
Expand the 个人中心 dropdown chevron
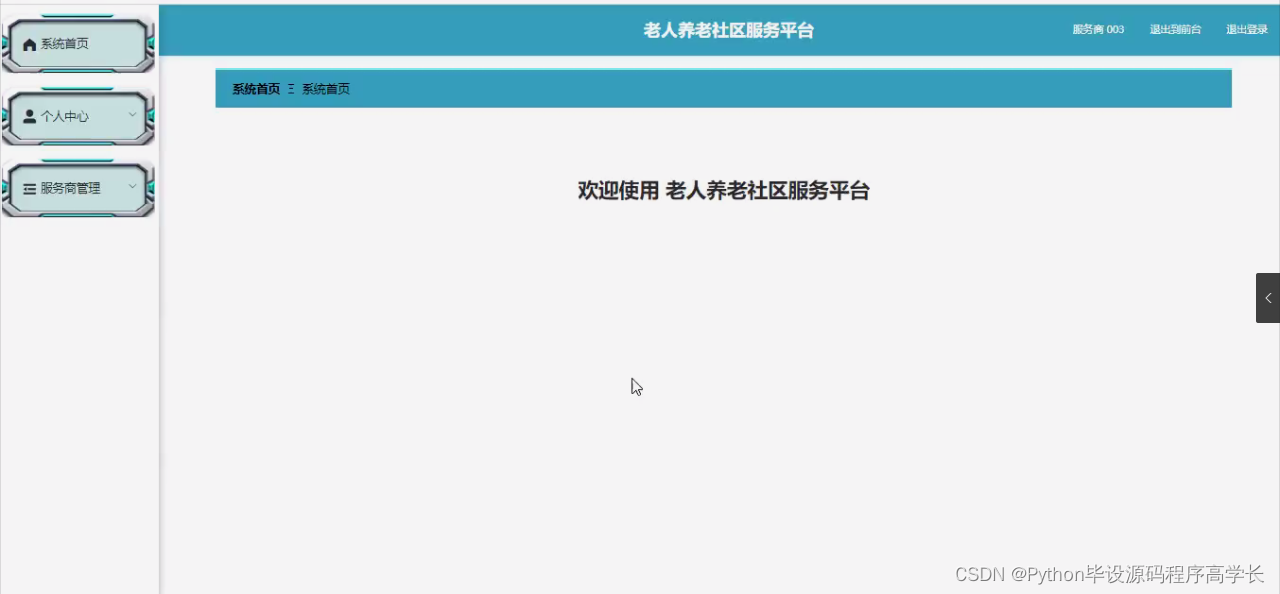[133, 116]
